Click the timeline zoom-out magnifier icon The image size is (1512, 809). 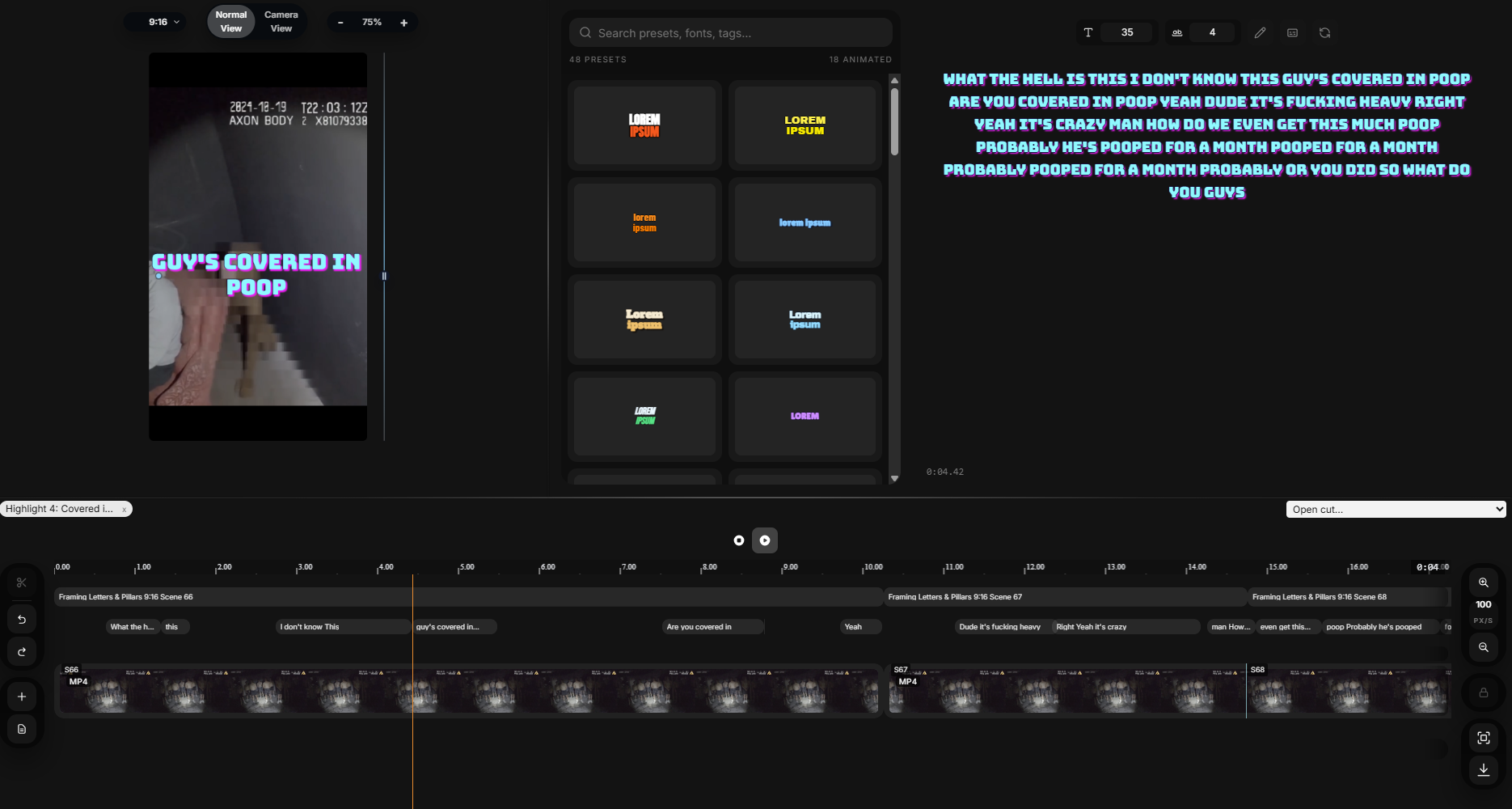click(1484, 647)
